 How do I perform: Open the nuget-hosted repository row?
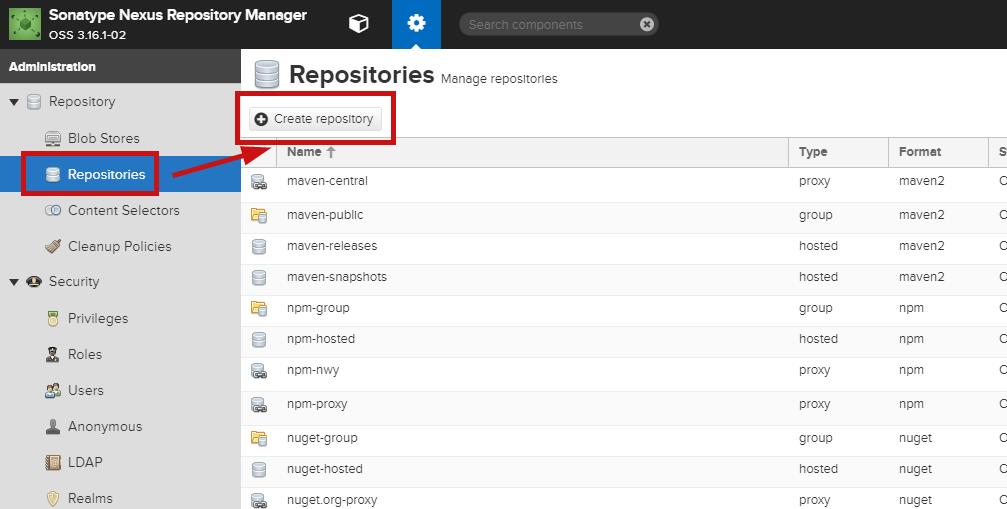[x=624, y=470]
